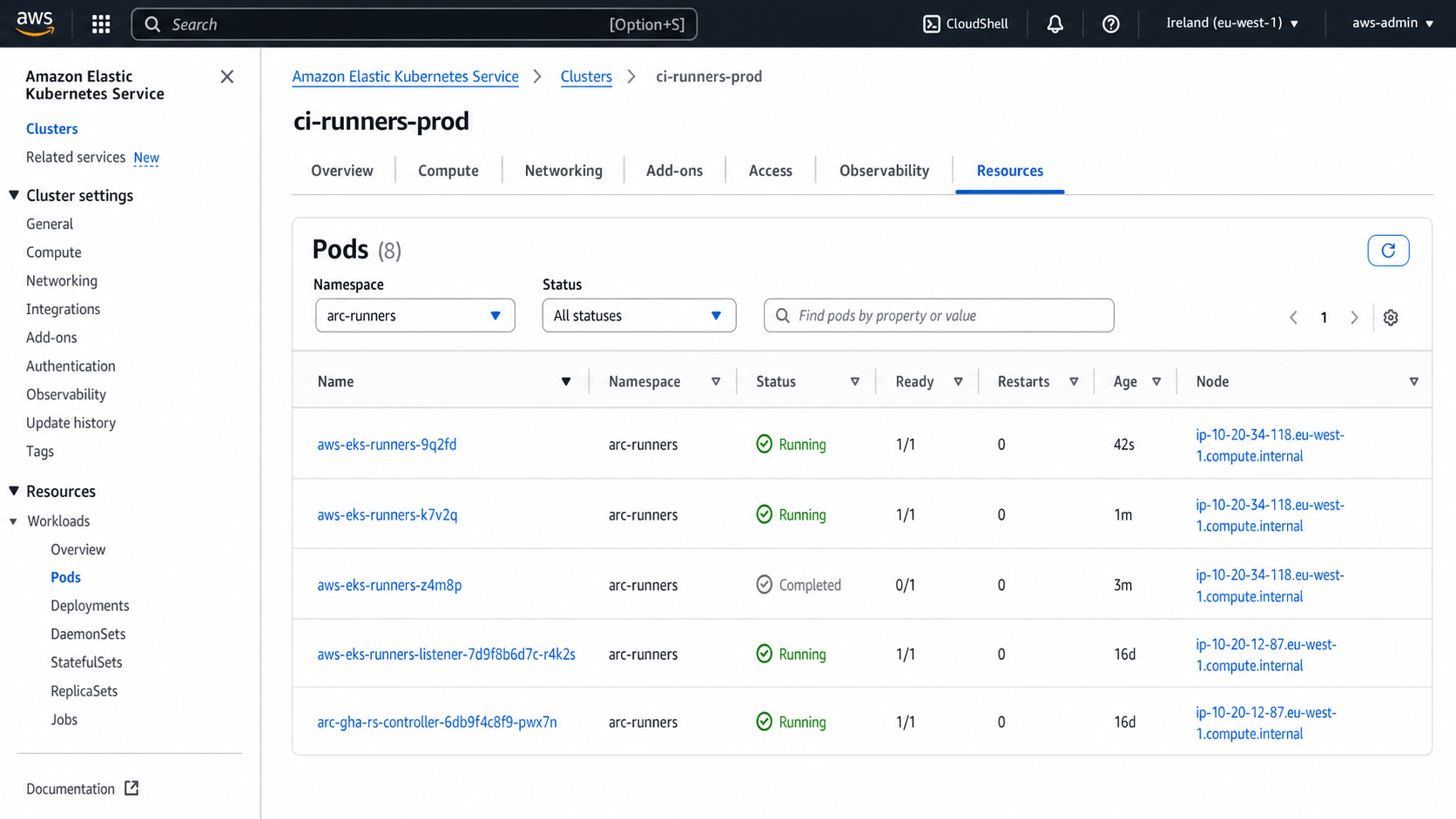This screenshot has width=1456, height=819.
Task: Open Jobs under Workloads
Action: tap(64, 720)
